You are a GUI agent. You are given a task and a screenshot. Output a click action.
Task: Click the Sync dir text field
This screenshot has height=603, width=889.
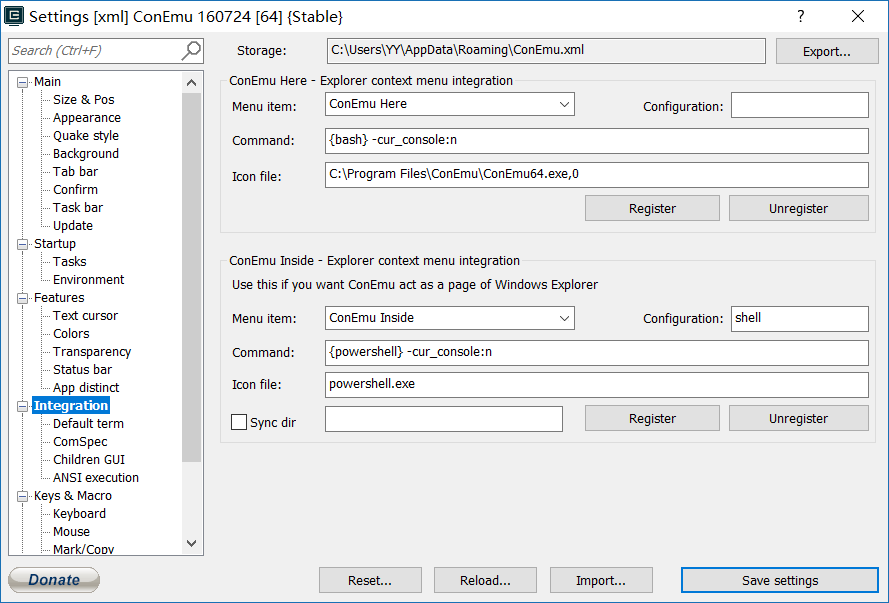[444, 419]
